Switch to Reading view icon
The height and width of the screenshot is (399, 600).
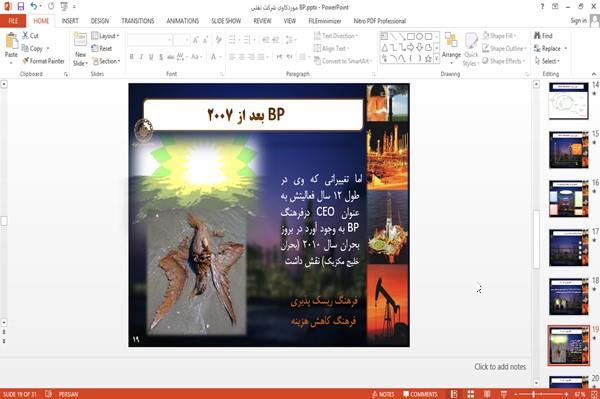pyautogui.click(x=487, y=394)
